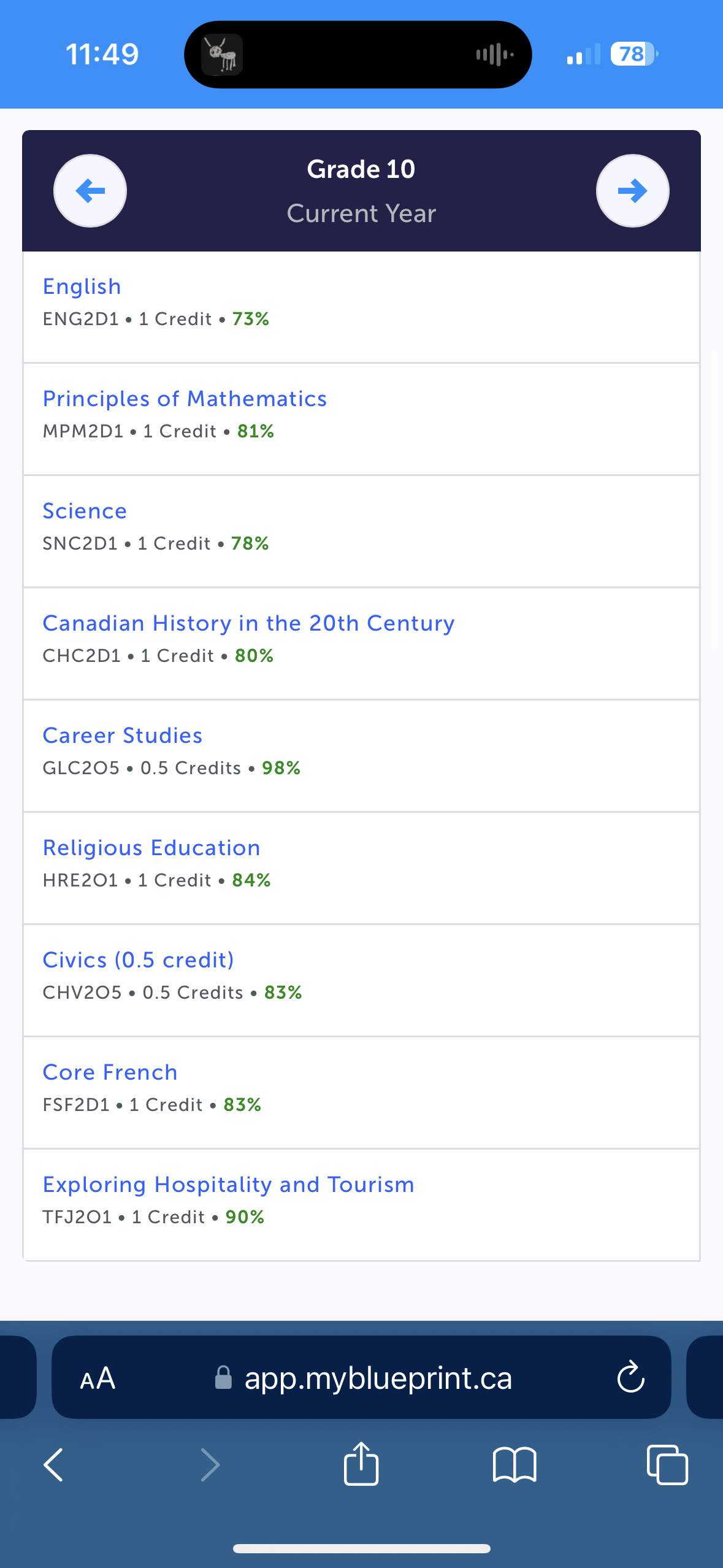Open the Religious Education course
This screenshot has width=723, height=1568.
151,848
